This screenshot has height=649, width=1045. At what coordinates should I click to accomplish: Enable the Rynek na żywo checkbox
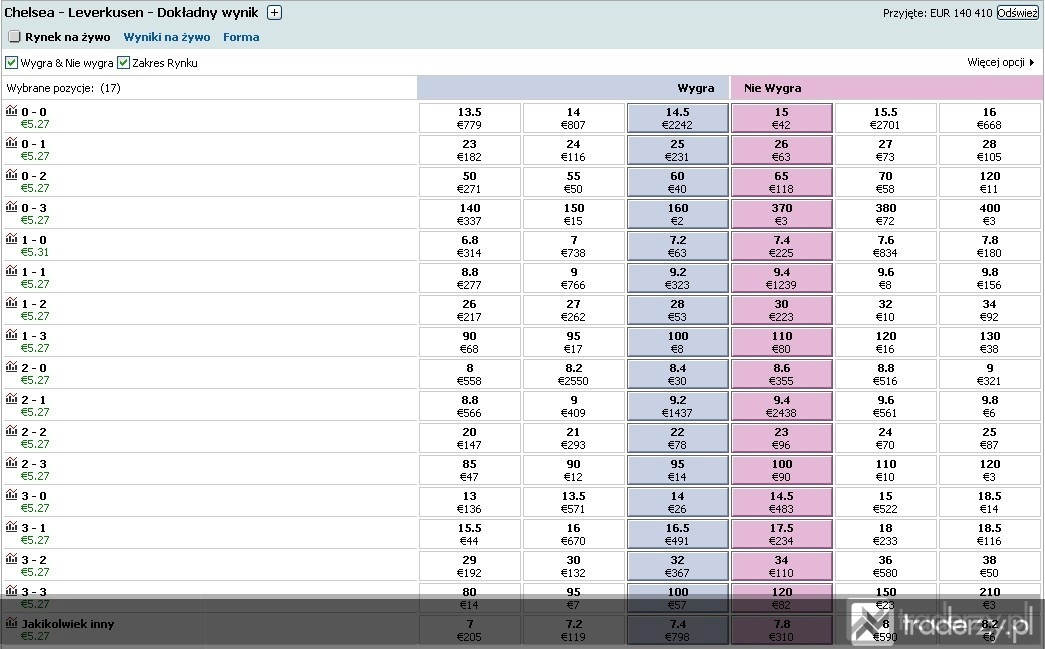15,37
